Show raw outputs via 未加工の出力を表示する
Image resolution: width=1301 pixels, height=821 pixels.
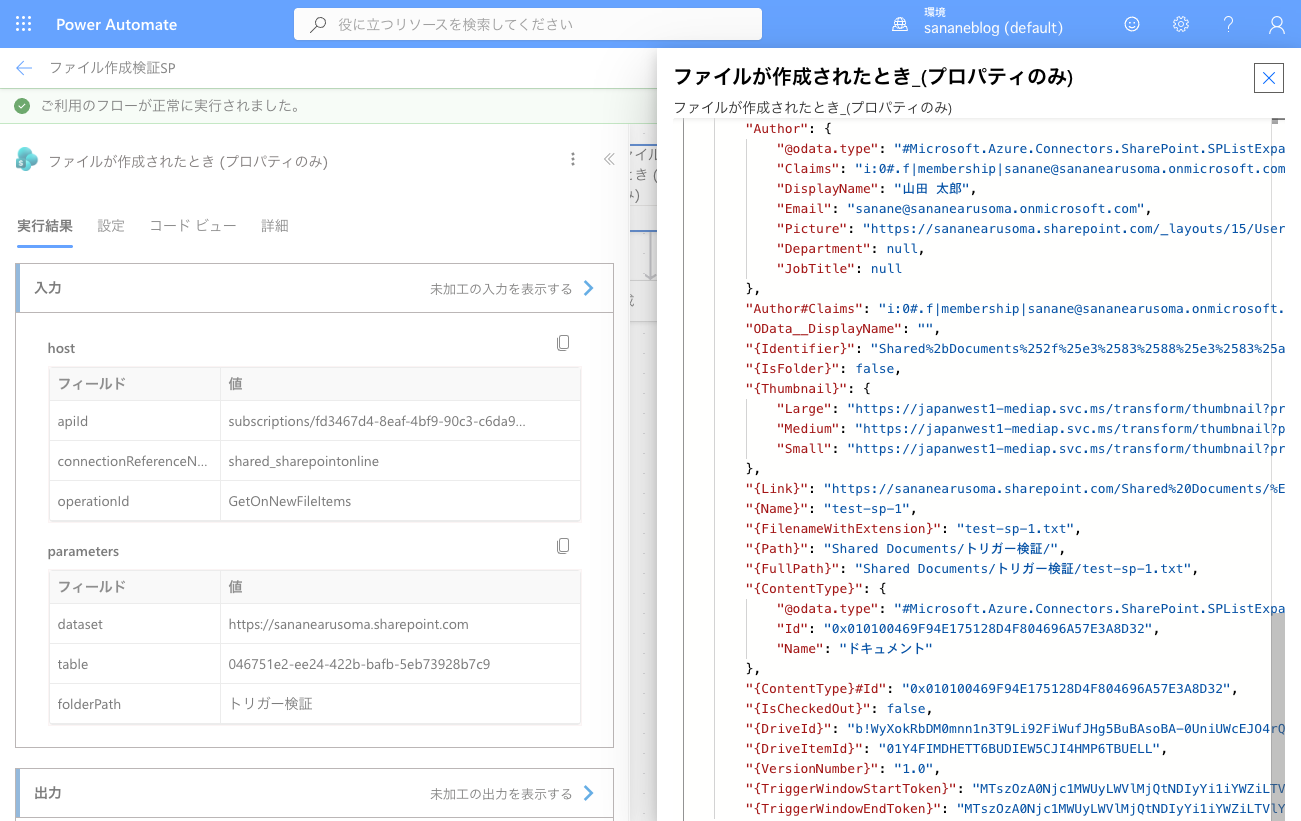[x=501, y=793]
